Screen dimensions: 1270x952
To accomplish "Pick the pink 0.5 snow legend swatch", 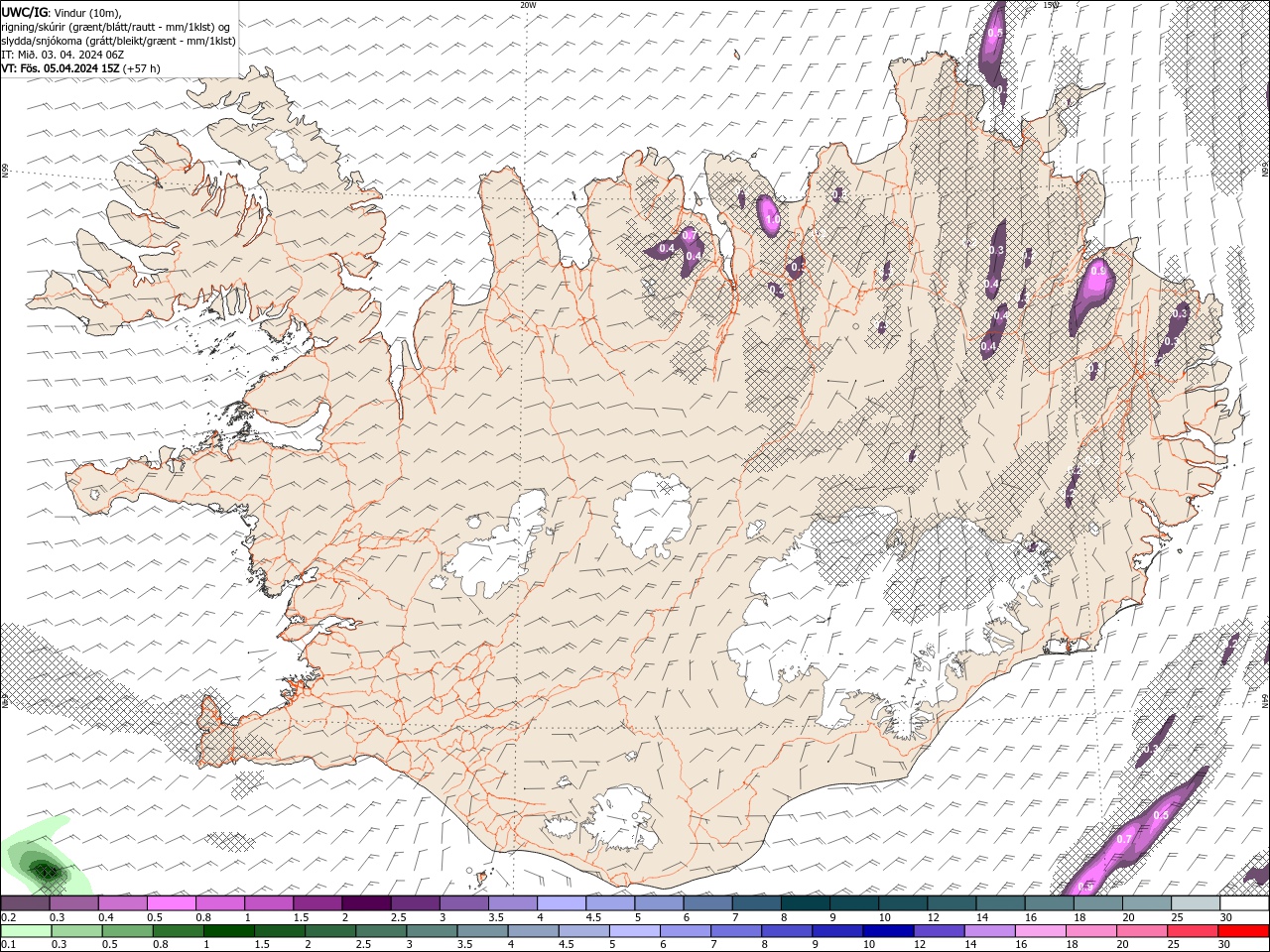I will click(x=171, y=903).
